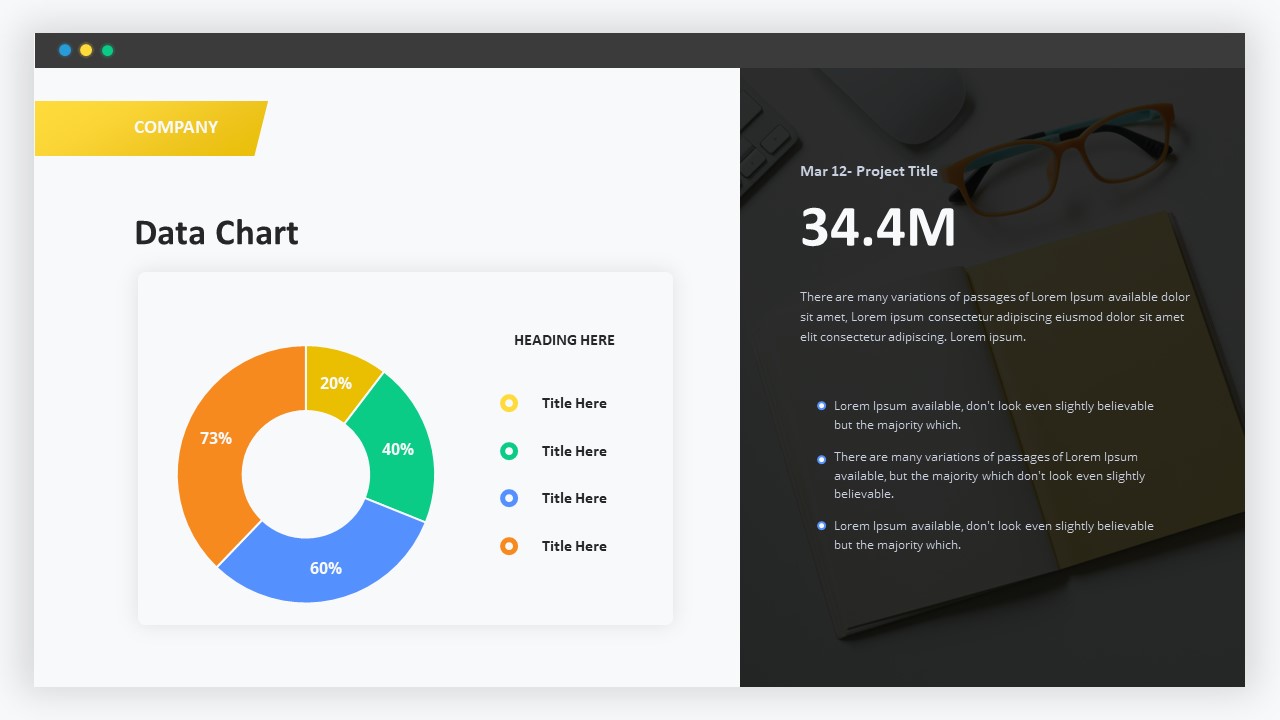1280x720 pixels.
Task: Select the blue 60% donut segment
Action: point(325,565)
